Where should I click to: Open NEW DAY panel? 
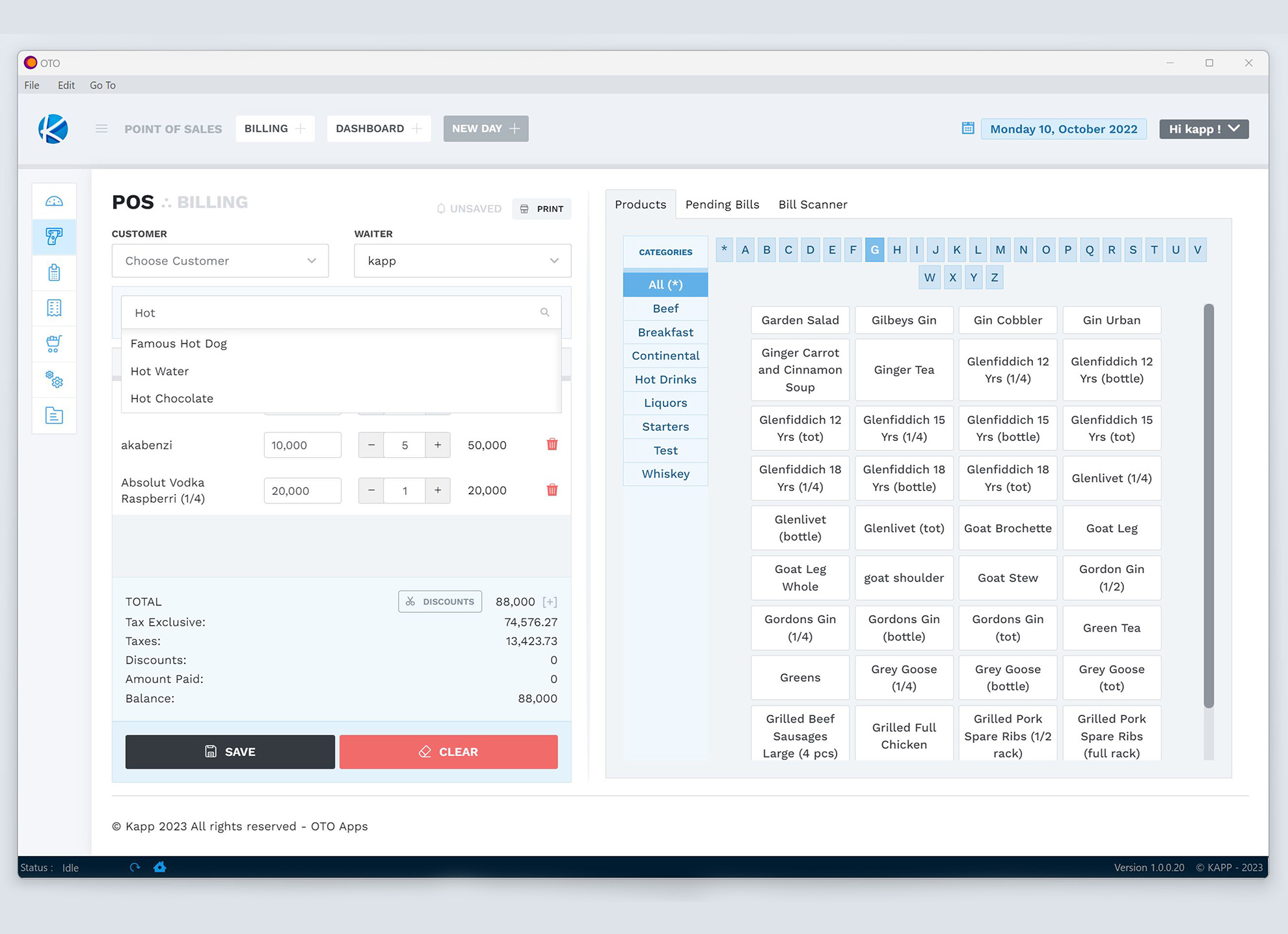[x=485, y=128]
